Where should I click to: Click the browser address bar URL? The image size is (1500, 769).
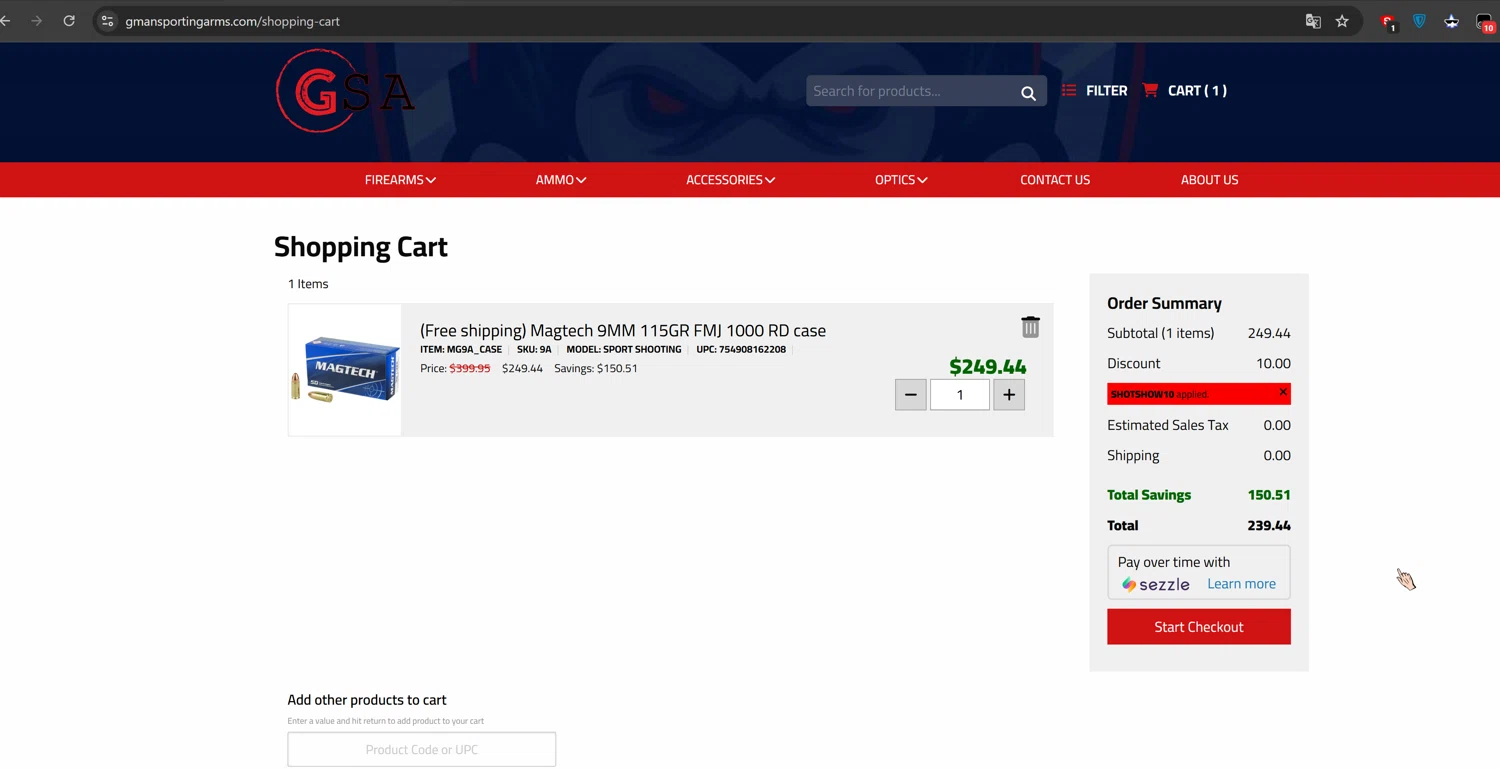pyautogui.click(x=233, y=21)
